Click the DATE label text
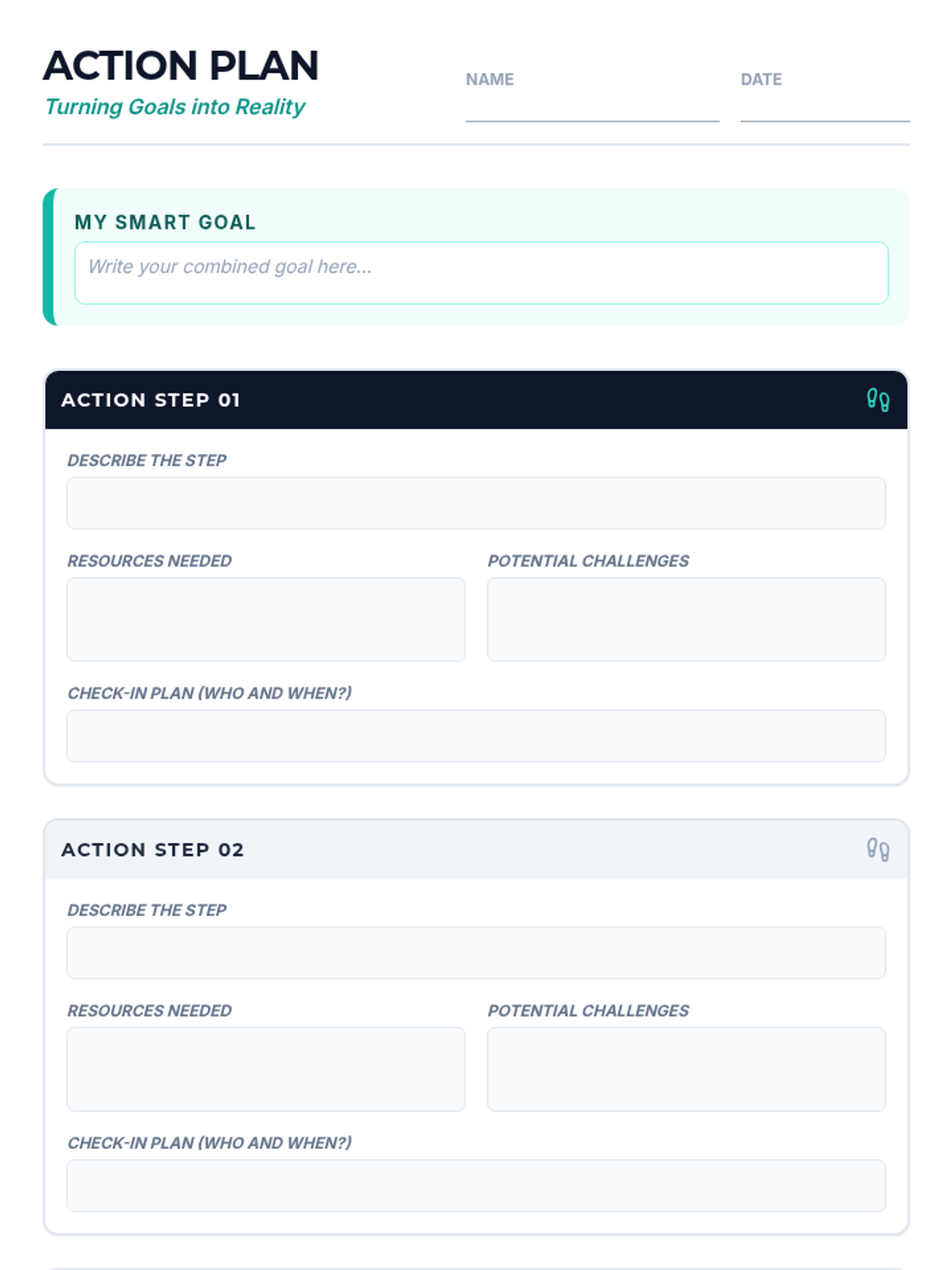 (761, 79)
